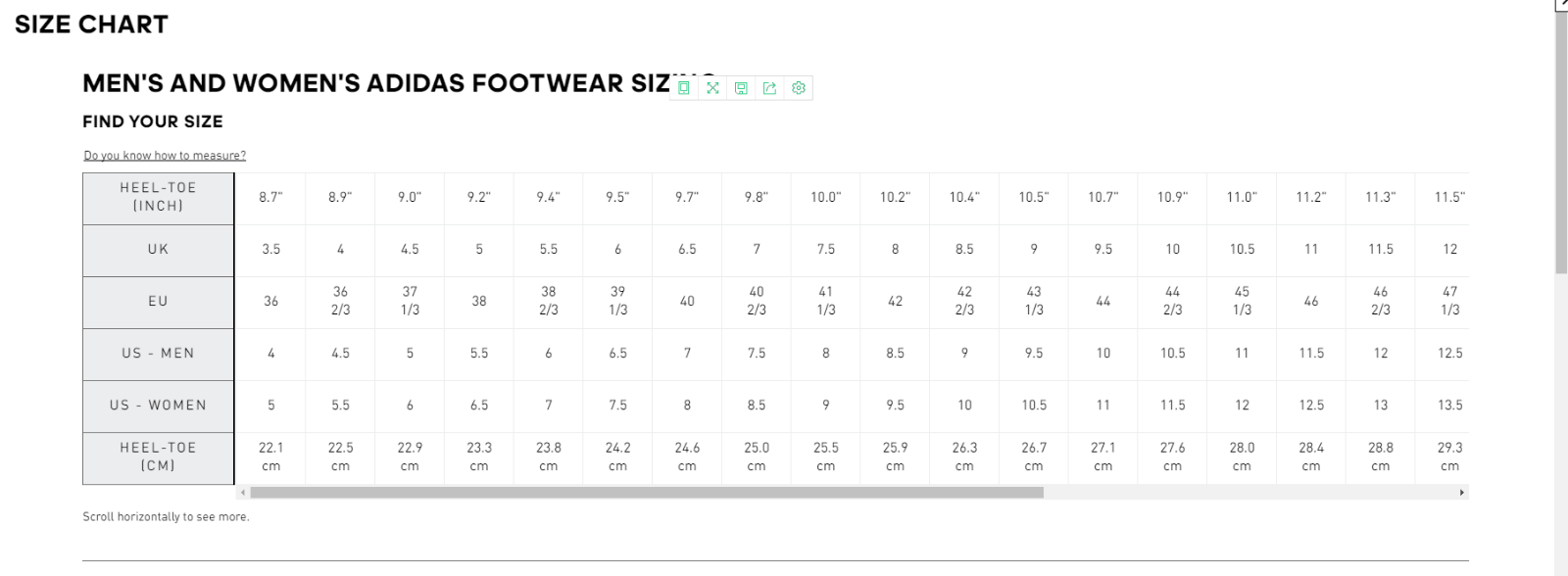Screen dimensions: 1568x576
Task: Click the 29.3 cm heel-toe cell
Action: pos(1449,456)
